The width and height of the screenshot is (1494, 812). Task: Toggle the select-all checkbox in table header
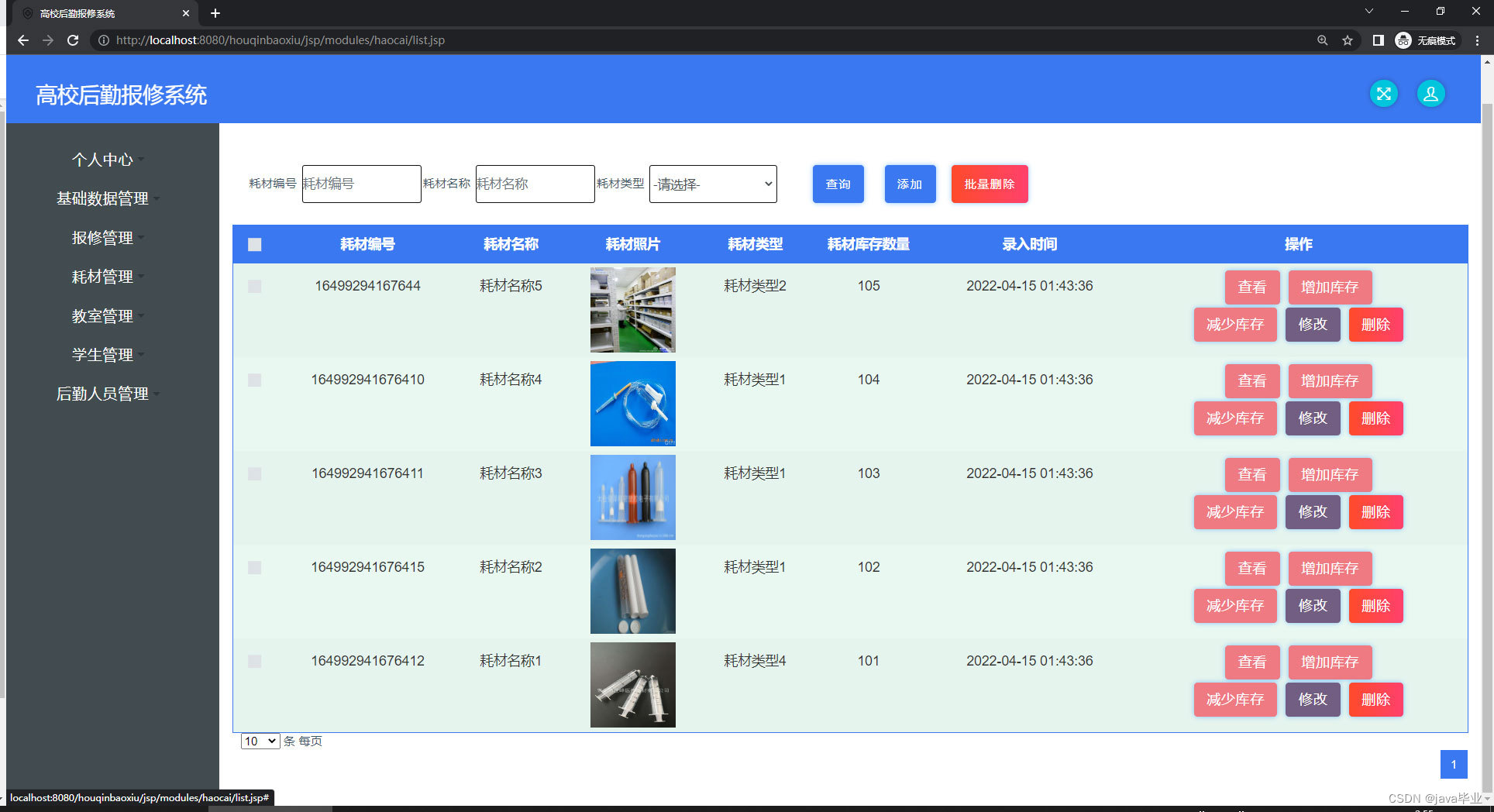[255, 245]
